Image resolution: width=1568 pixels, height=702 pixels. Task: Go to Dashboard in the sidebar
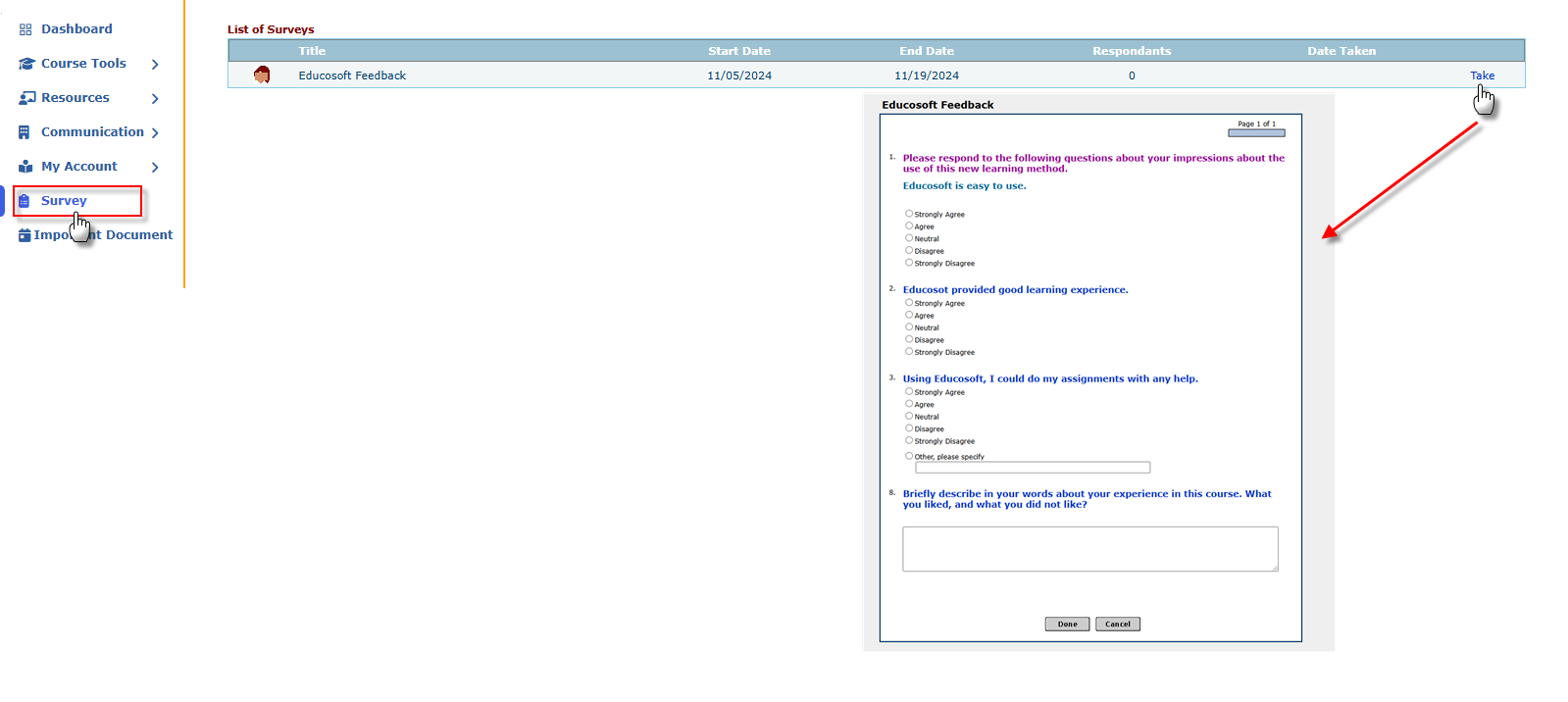coord(76,29)
